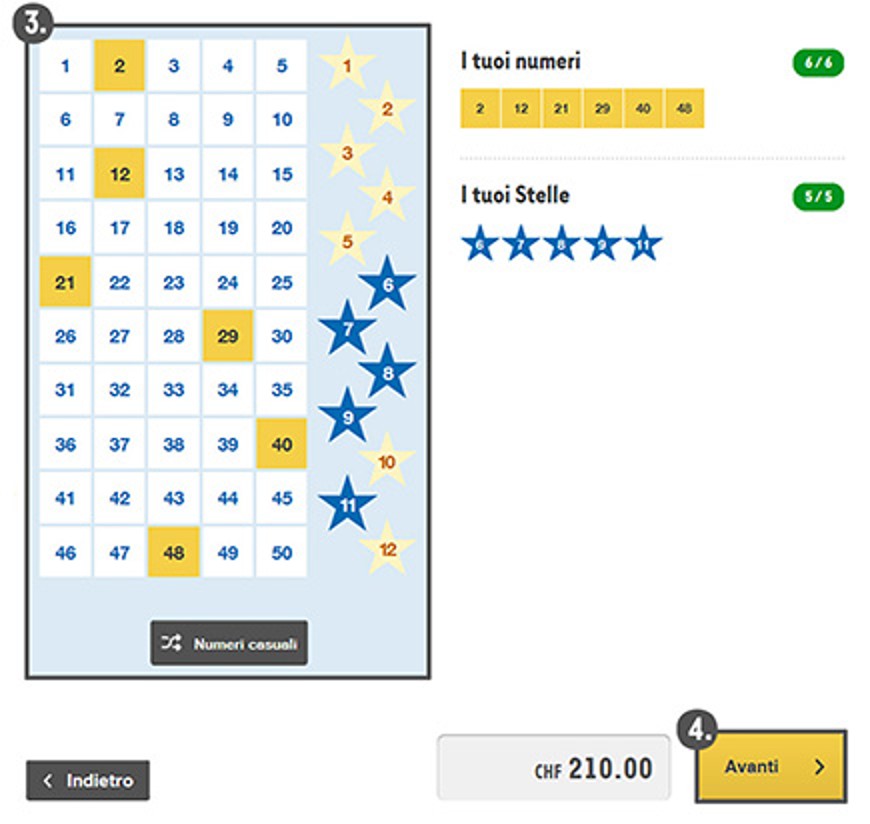
Task: Deselect blue star number 9
Action: coord(347,416)
